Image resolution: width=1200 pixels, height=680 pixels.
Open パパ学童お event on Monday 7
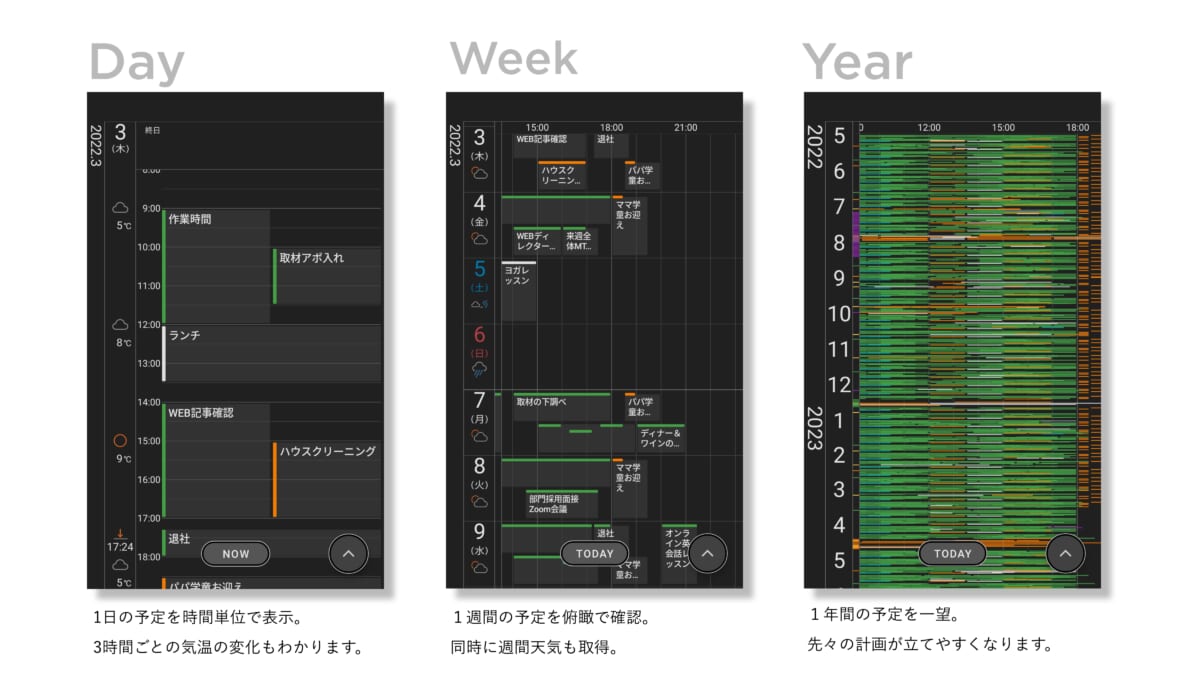tap(642, 406)
